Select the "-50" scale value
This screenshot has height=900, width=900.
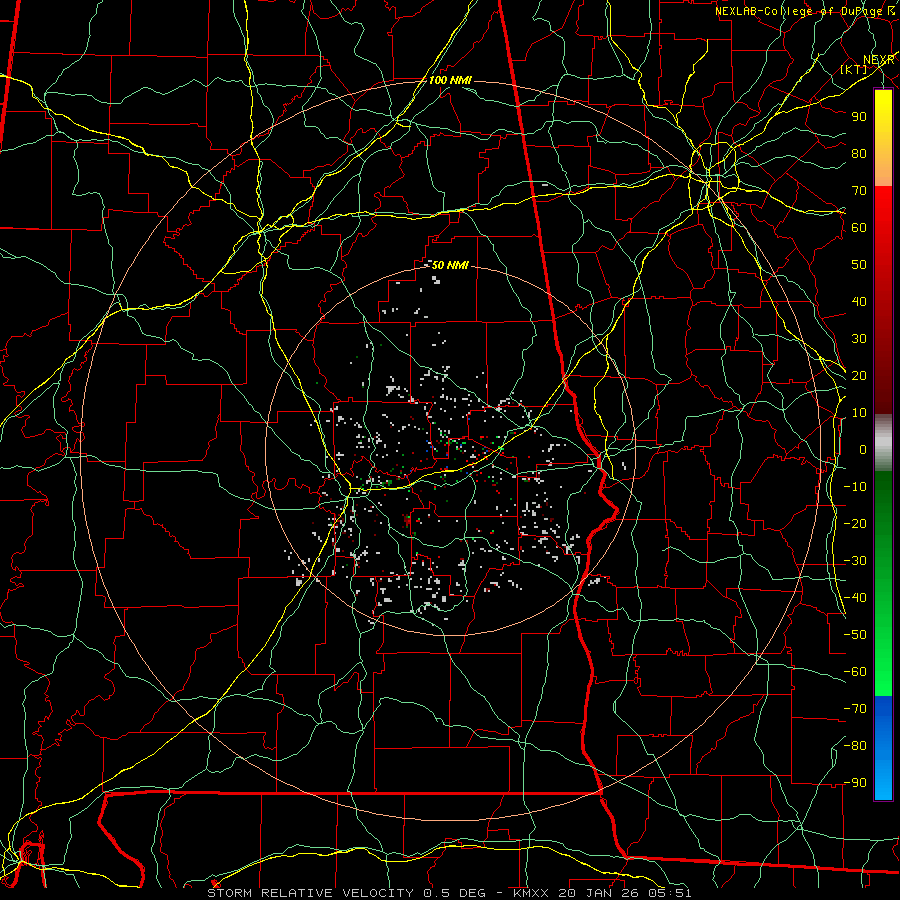click(855, 635)
